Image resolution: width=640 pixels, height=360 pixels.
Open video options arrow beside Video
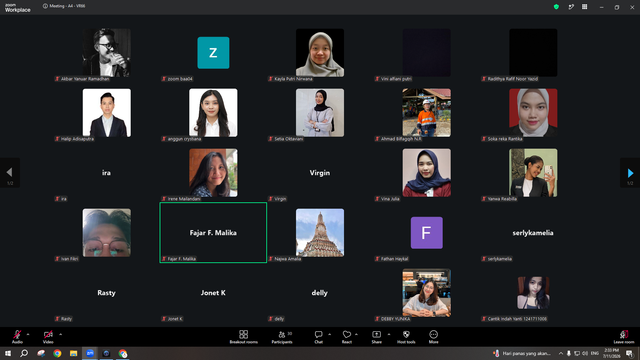60,334
